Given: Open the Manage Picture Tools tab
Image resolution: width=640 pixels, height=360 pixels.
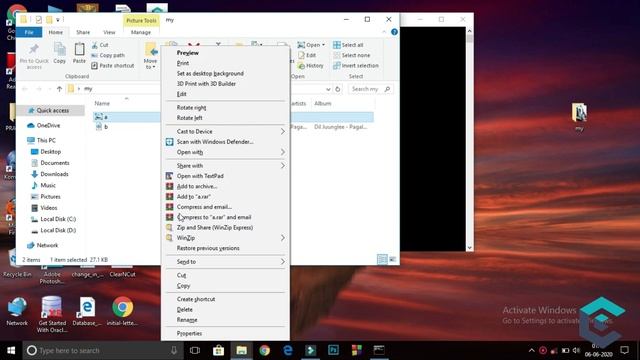Looking at the screenshot, I should [141, 32].
